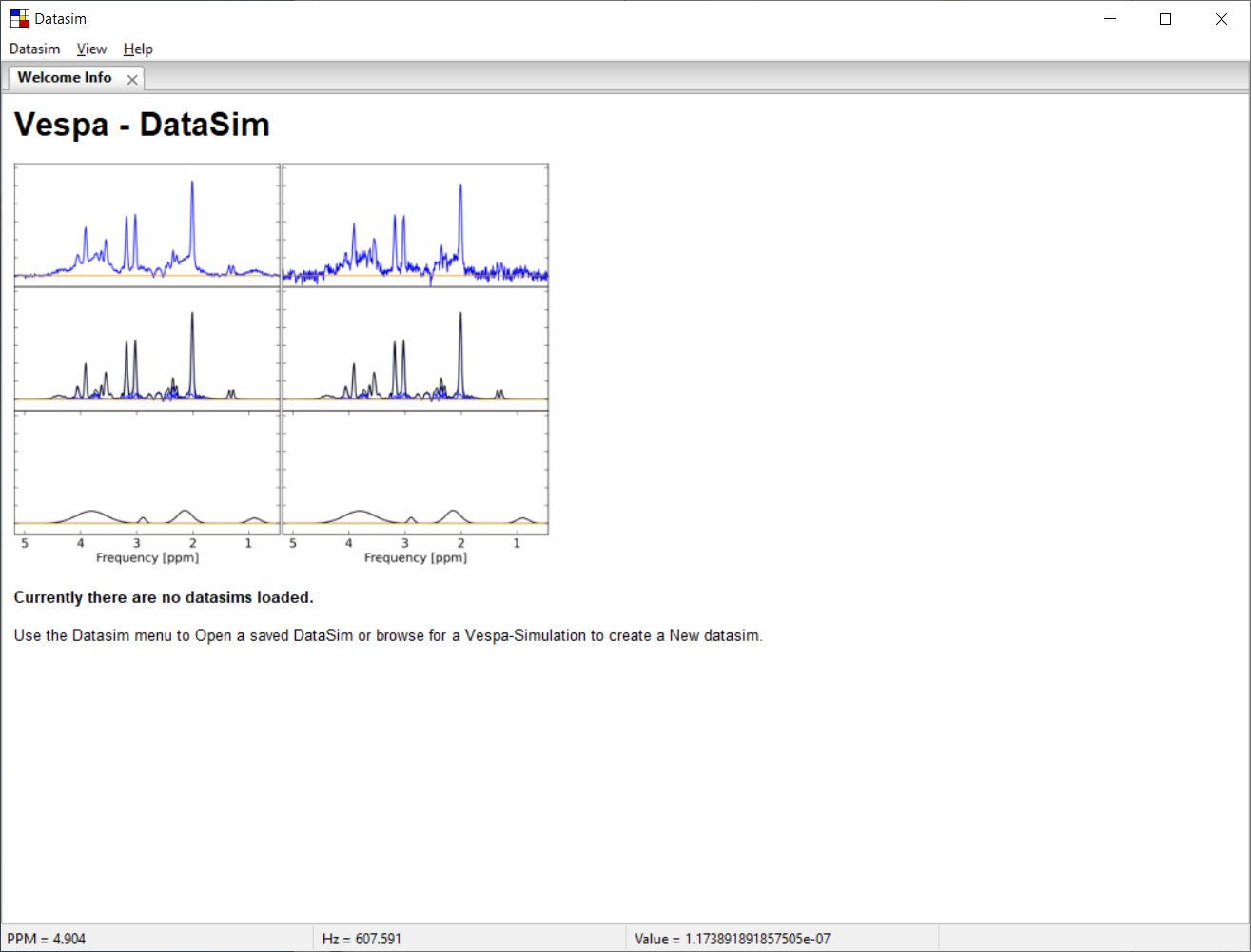This screenshot has width=1251, height=952.
Task: Click the "Currently there are no datasims loaded" text
Action: (x=164, y=597)
